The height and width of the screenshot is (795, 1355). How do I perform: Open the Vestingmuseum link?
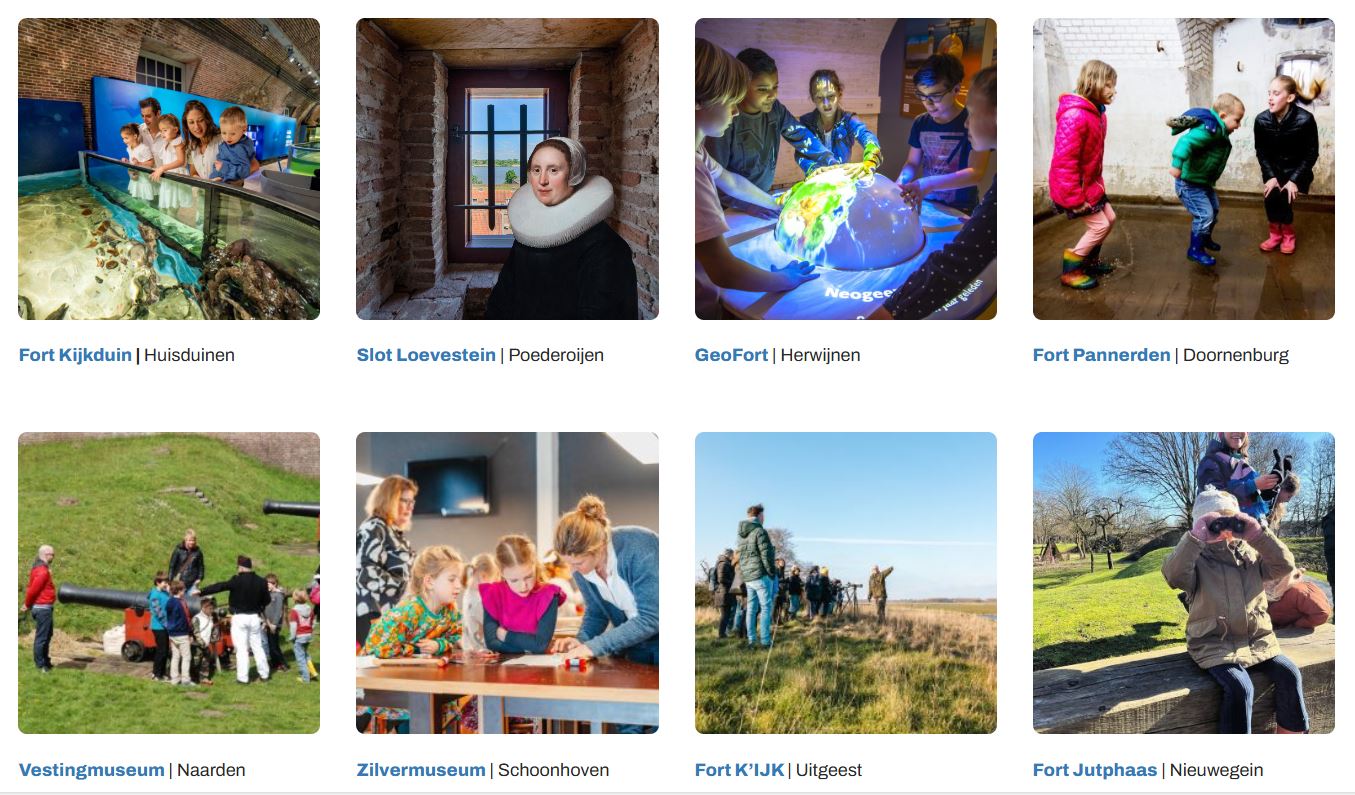coord(91,770)
